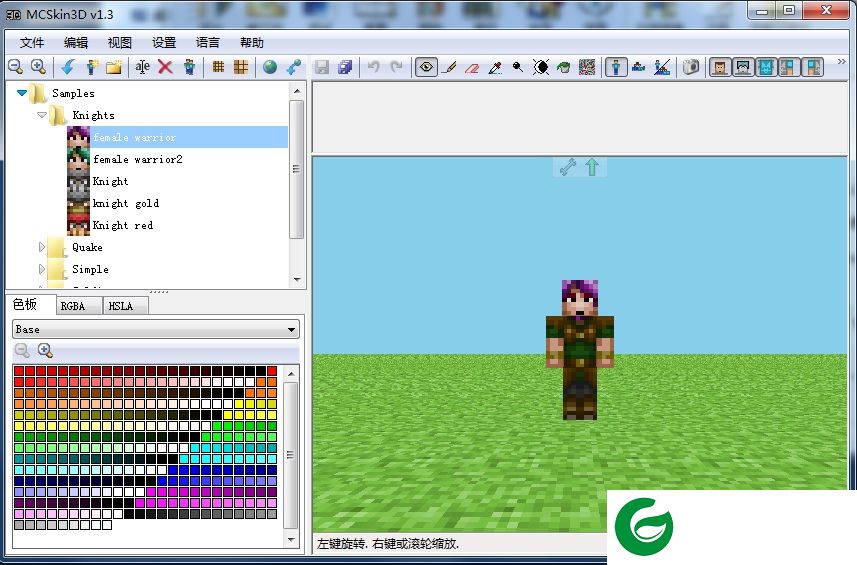Switch to the RGBA tab

(79, 306)
